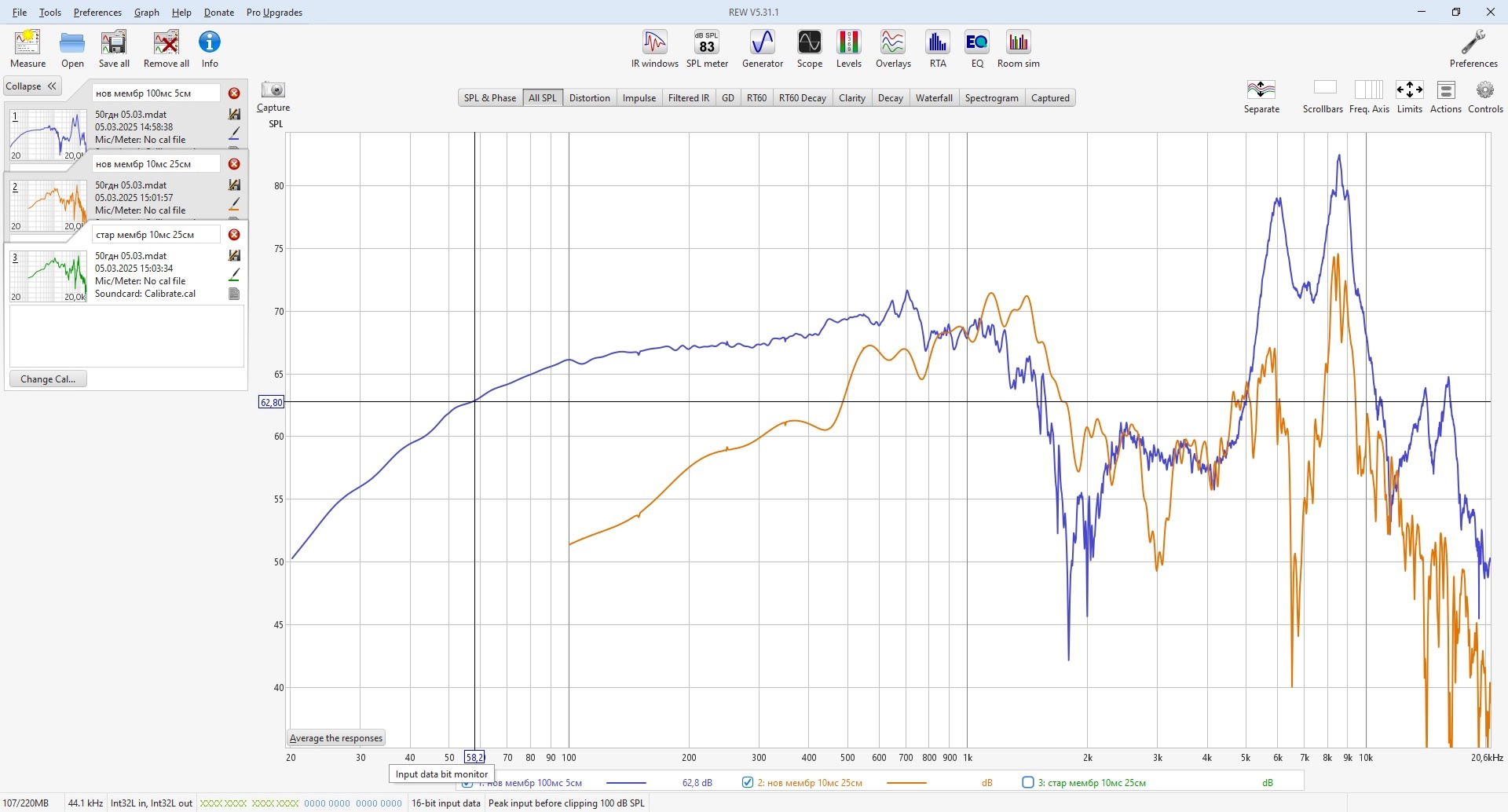Enable trace '3: стар мембр 10мс 25см'

(x=1028, y=782)
